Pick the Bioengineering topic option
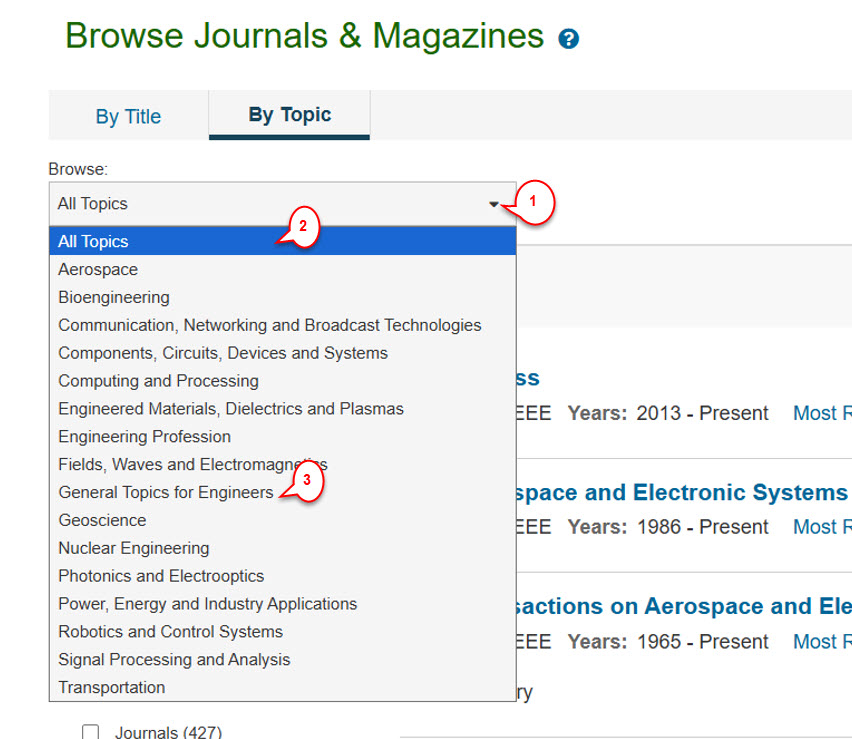 114,297
